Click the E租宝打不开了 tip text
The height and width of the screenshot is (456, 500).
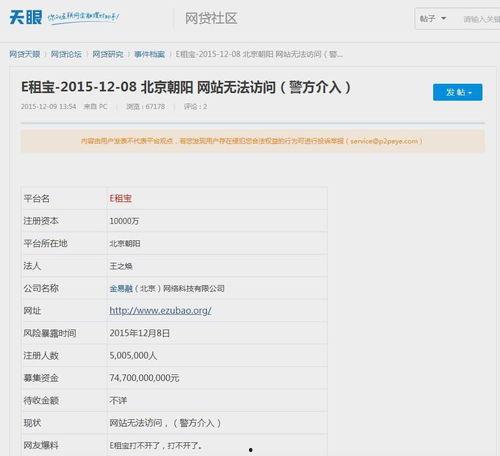(x=156, y=446)
